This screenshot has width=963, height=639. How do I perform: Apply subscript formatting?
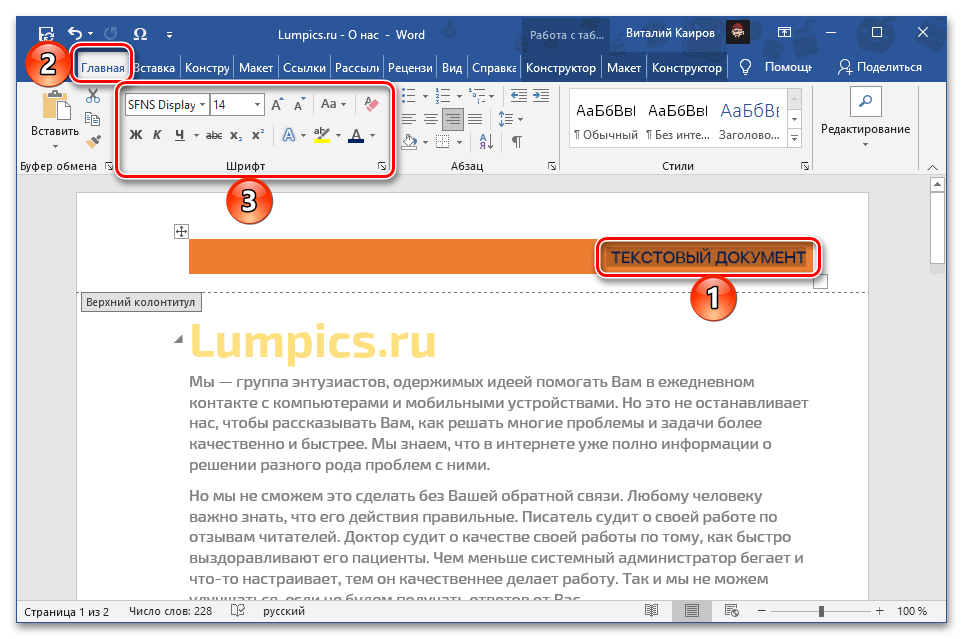tap(236, 135)
